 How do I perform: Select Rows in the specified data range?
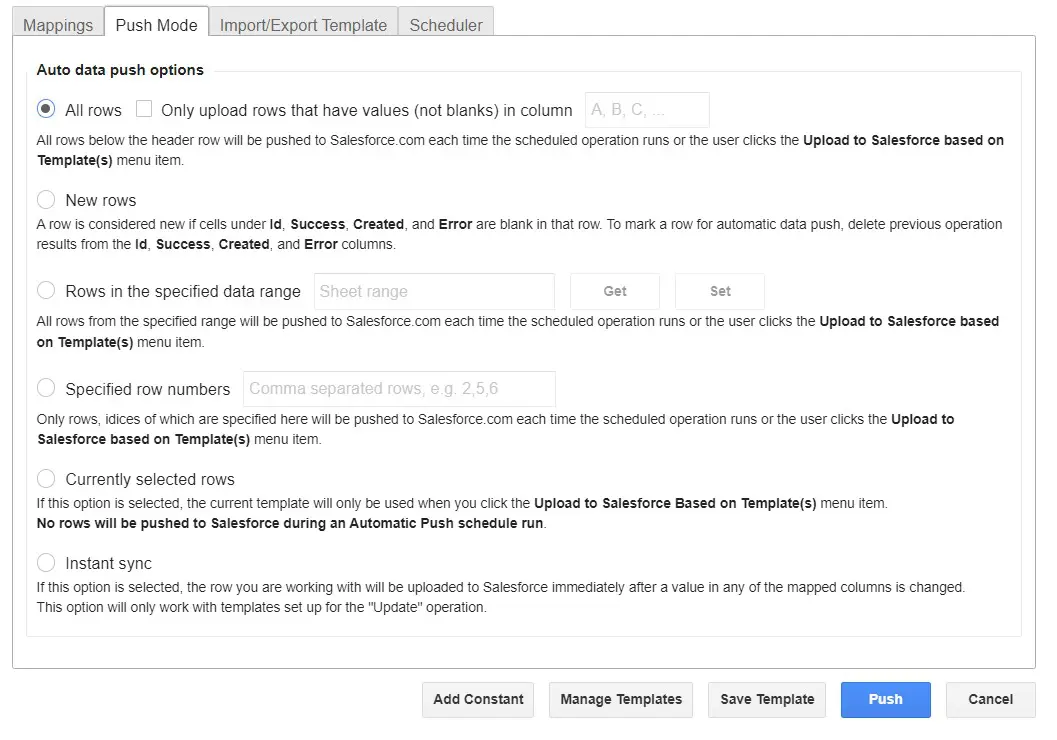[46, 291]
